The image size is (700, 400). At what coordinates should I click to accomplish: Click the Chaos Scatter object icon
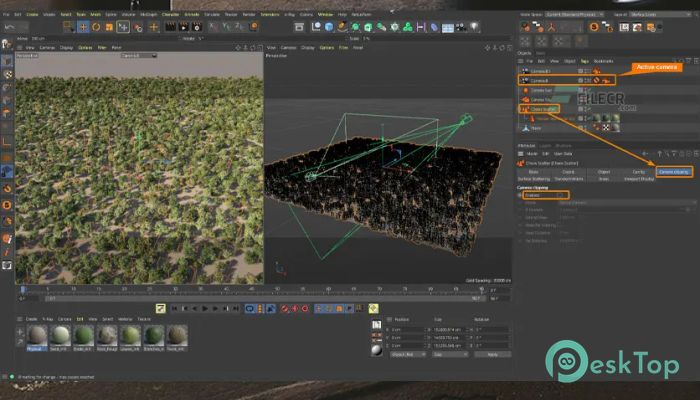[x=525, y=108]
